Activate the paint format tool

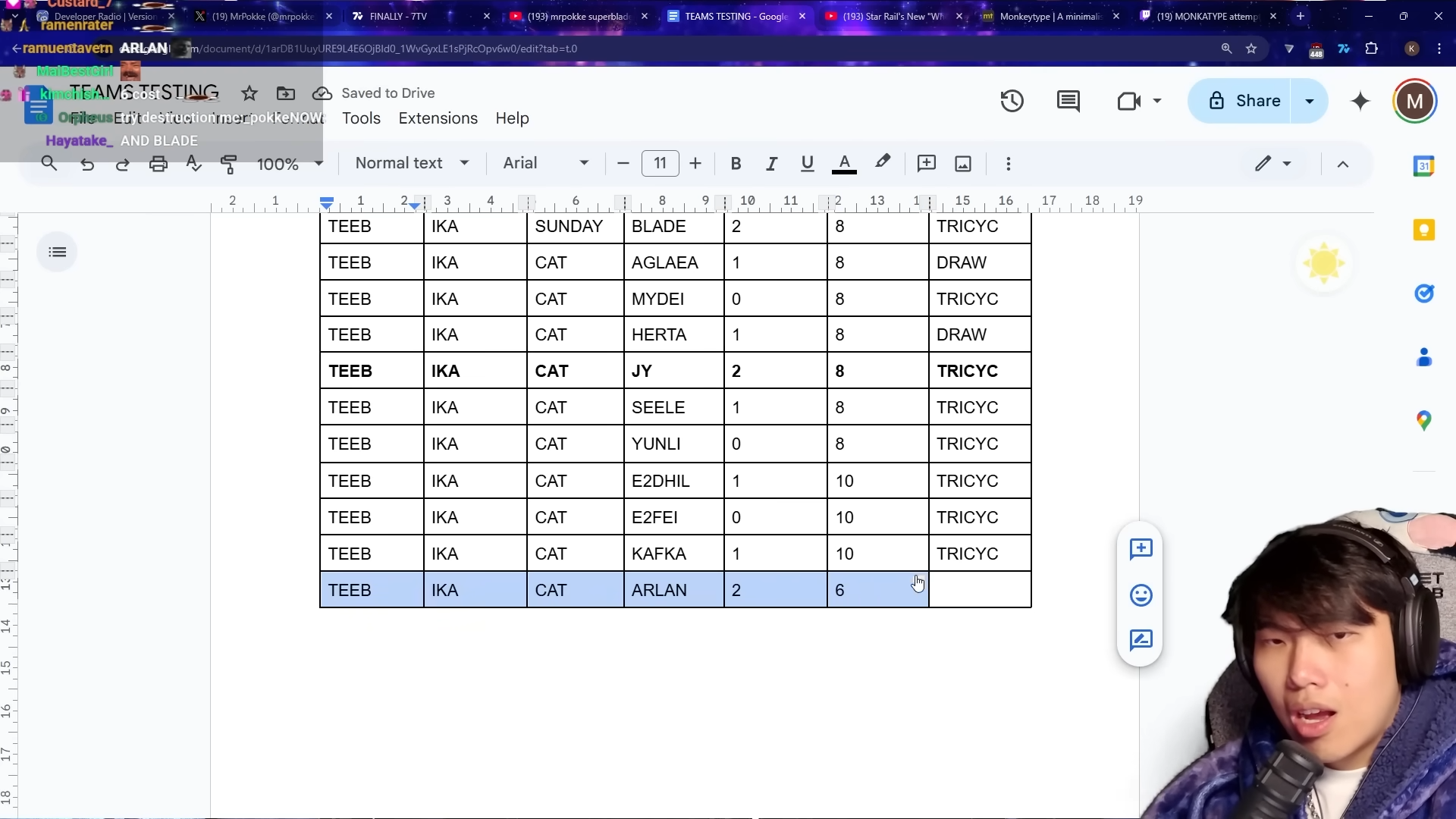coord(229,164)
